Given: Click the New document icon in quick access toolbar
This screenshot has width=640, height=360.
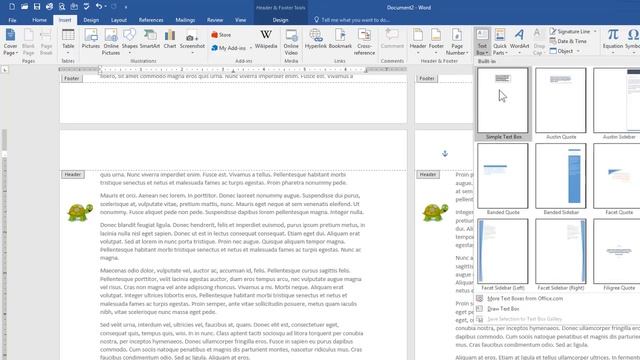Looking at the screenshot, I should pos(12,7).
